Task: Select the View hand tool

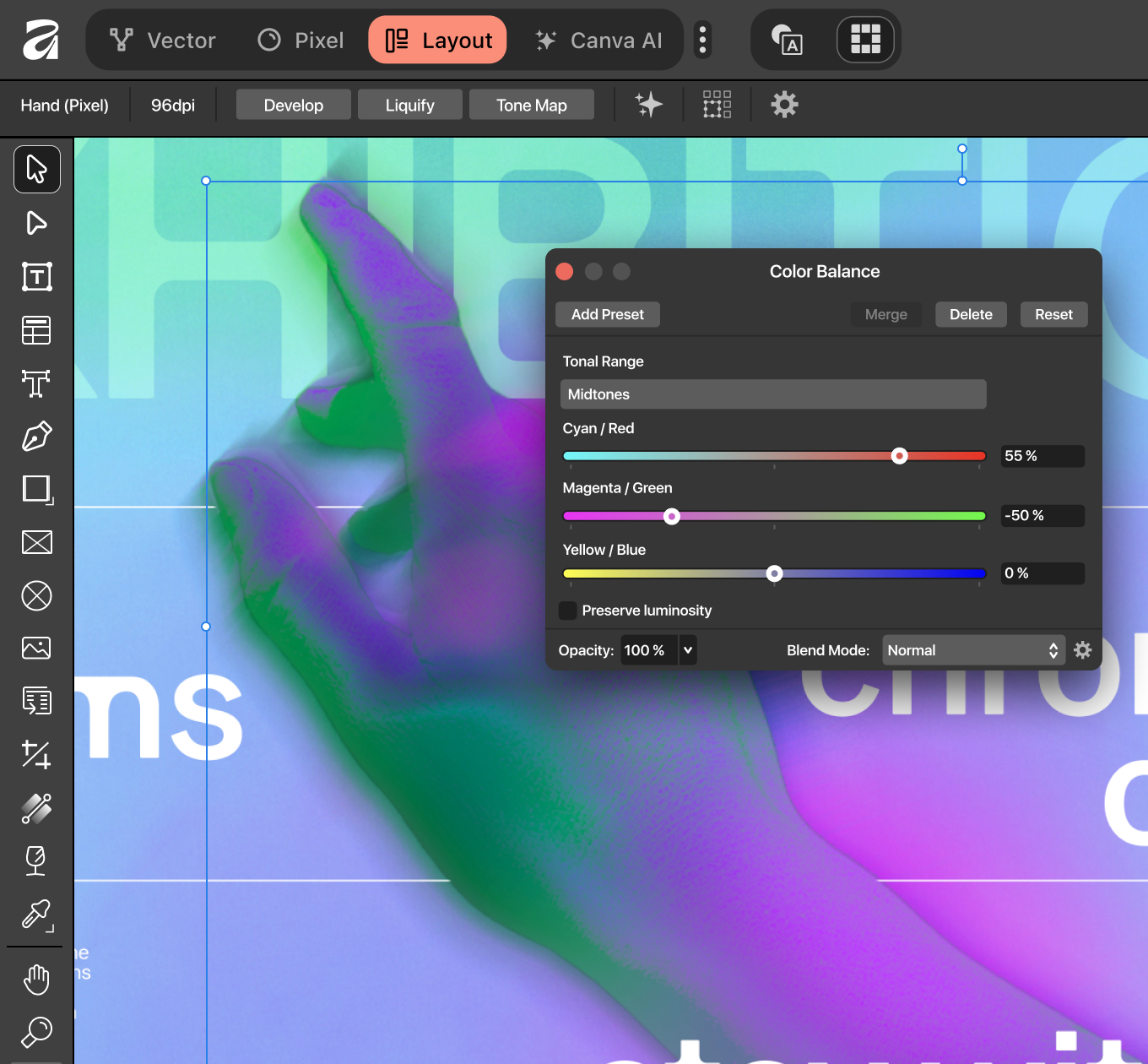Action: click(x=37, y=980)
